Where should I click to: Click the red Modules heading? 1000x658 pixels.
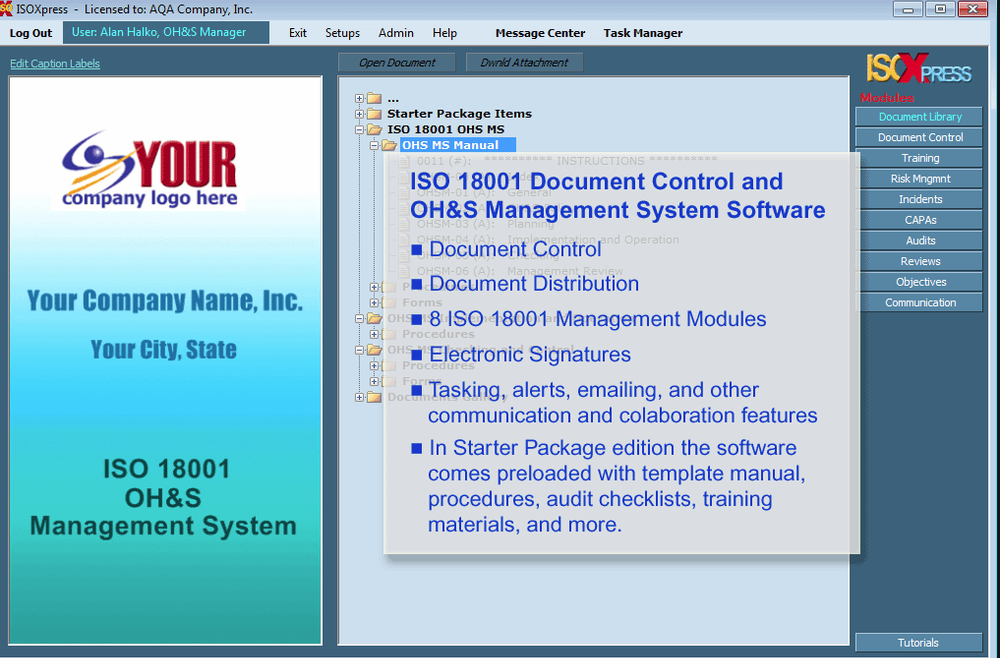pyautogui.click(x=886, y=98)
